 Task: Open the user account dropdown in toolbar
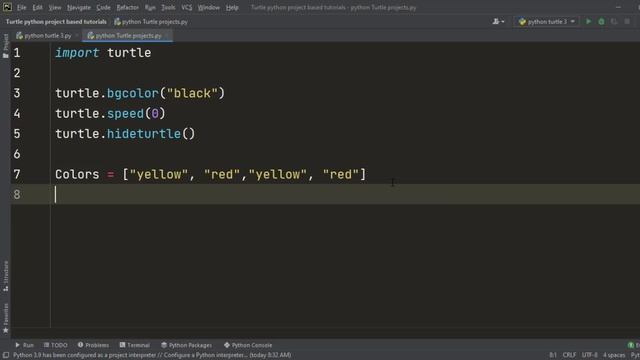[498, 22]
